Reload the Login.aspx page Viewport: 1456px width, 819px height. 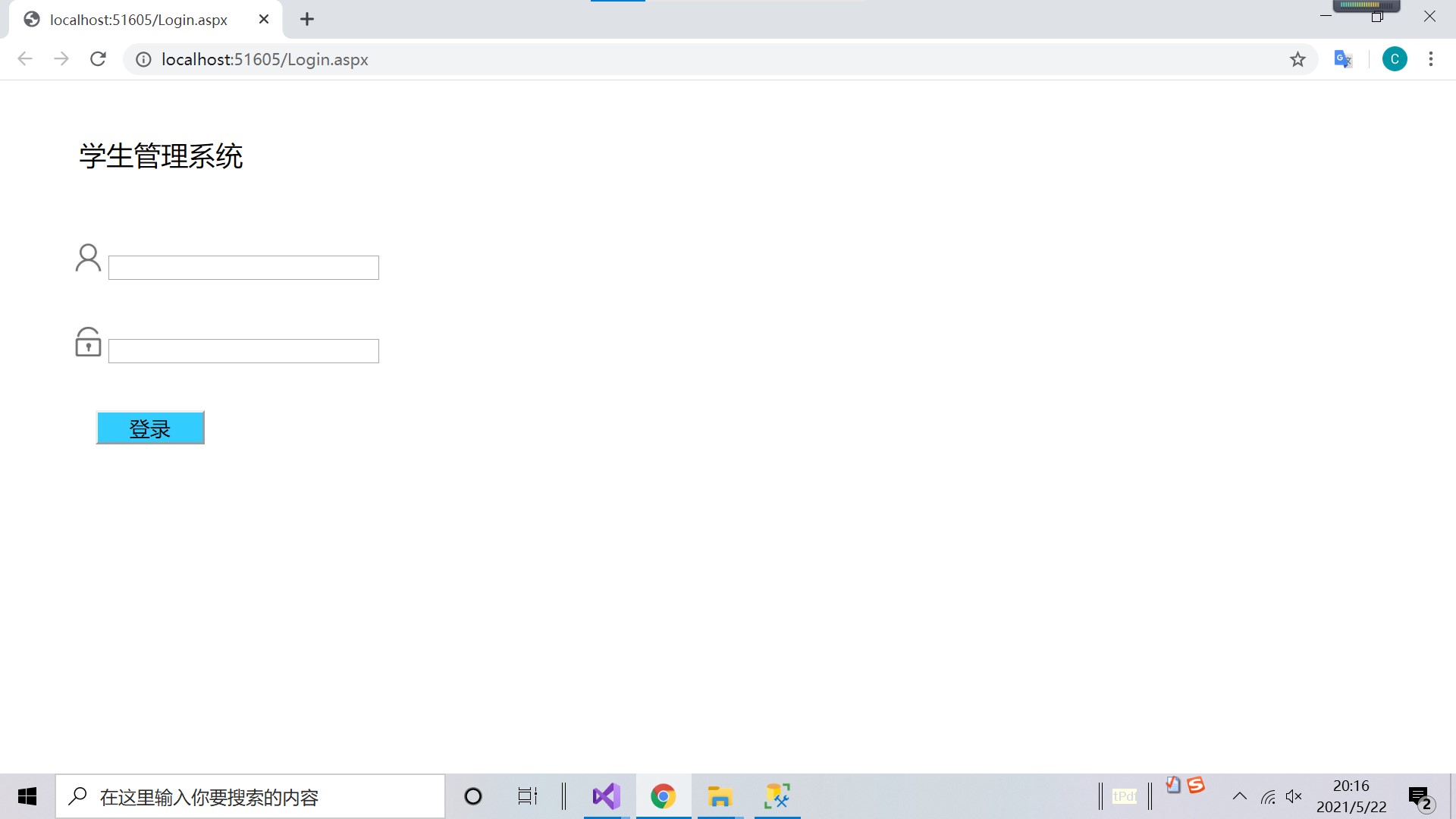pyautogui.click(x=98, y=59)
